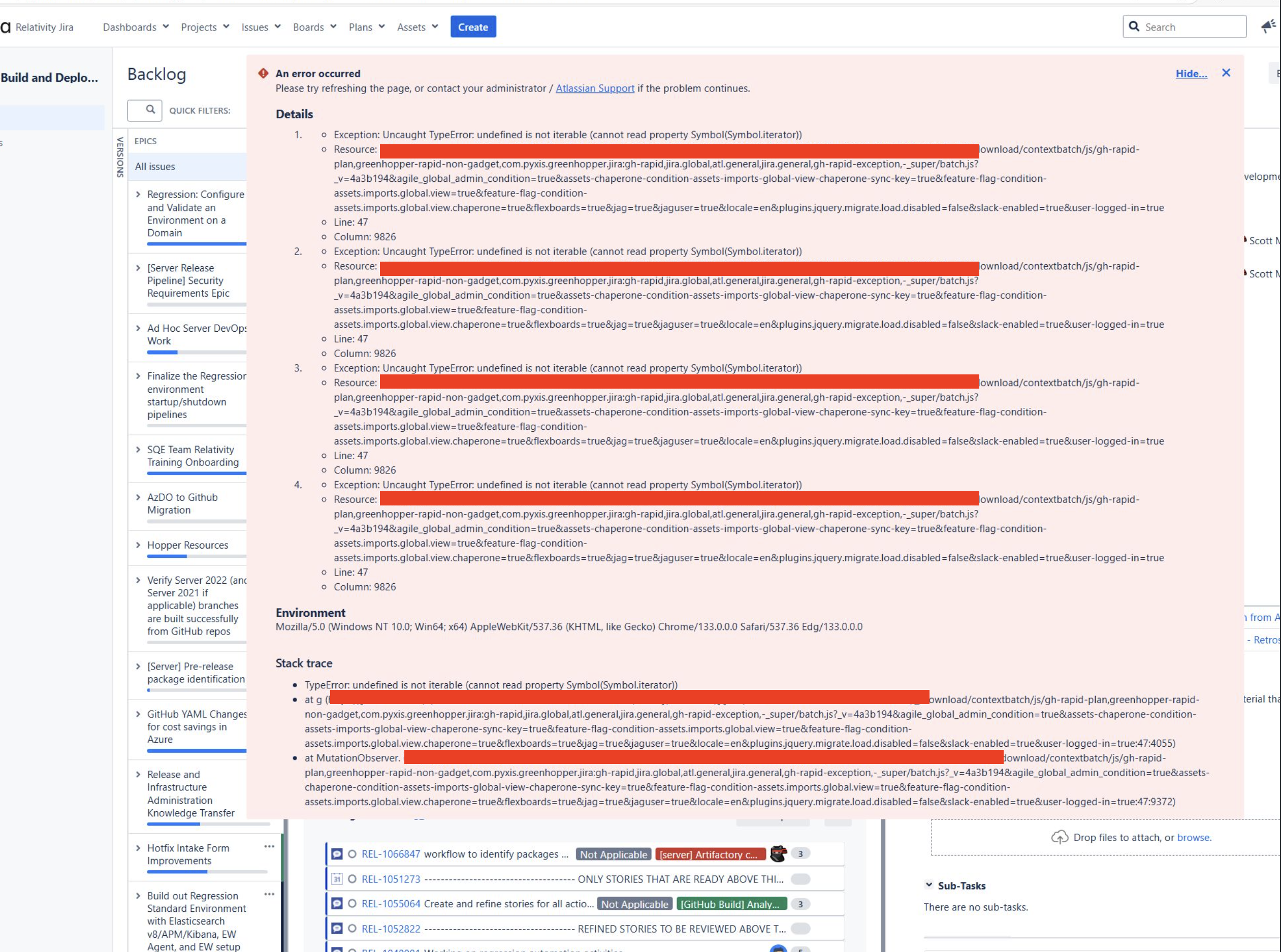1281x952 pixels.
Task: Expand the SQE Team Relativity Training epic
Action: 138,450
